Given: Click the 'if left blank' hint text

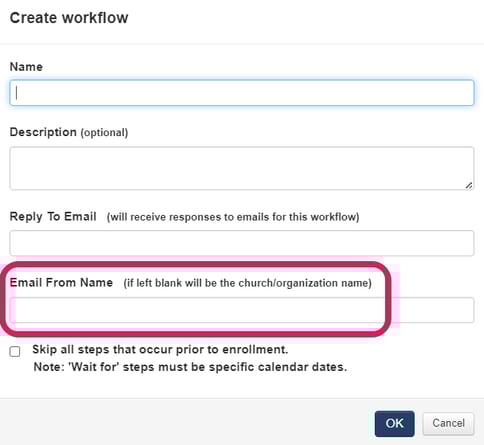Looking at the screenshot, I should point(247,283).
